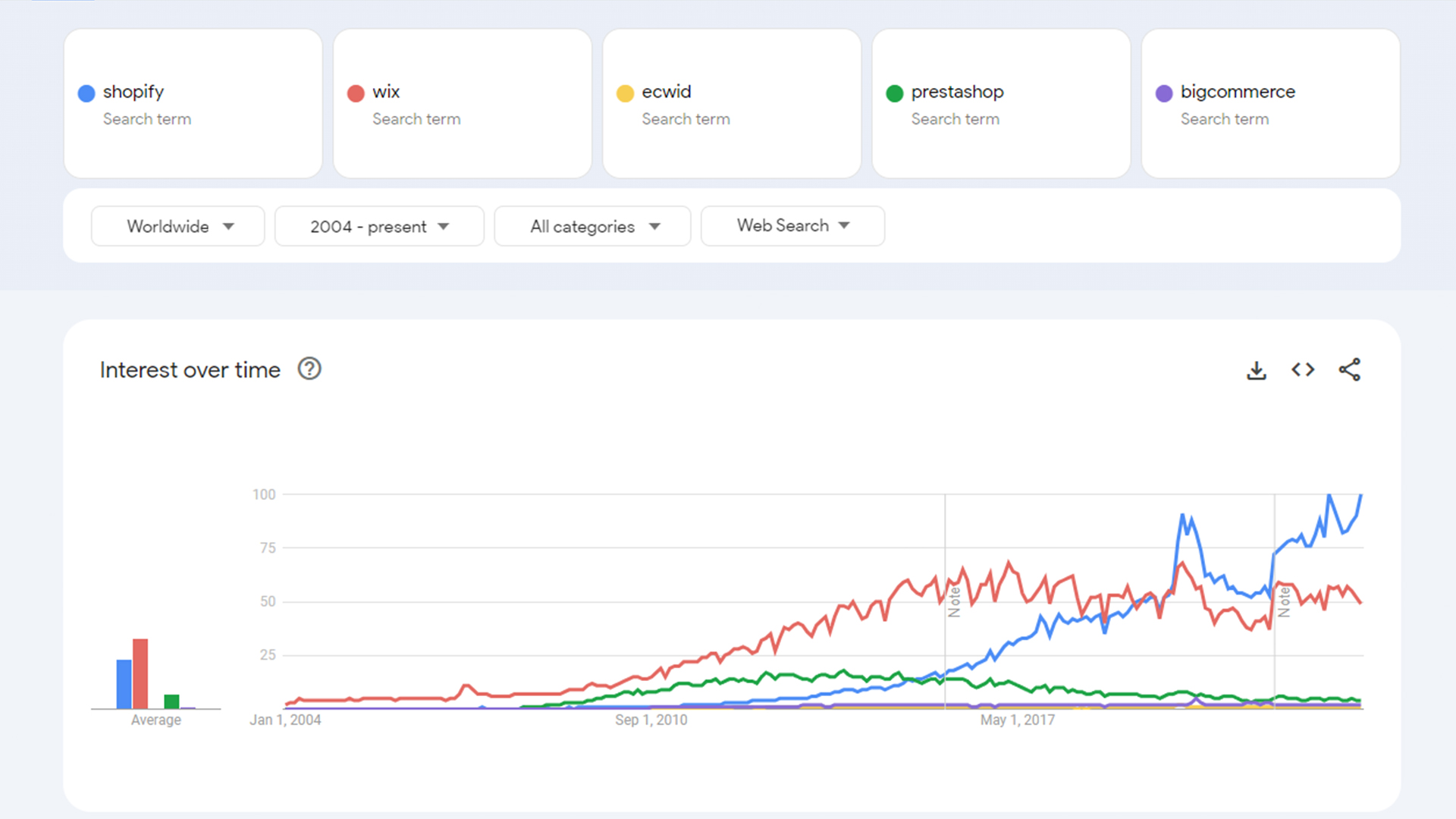Open the Interest over time help icon
Screen dimensions: 1456x819
(x=309, y=369)
